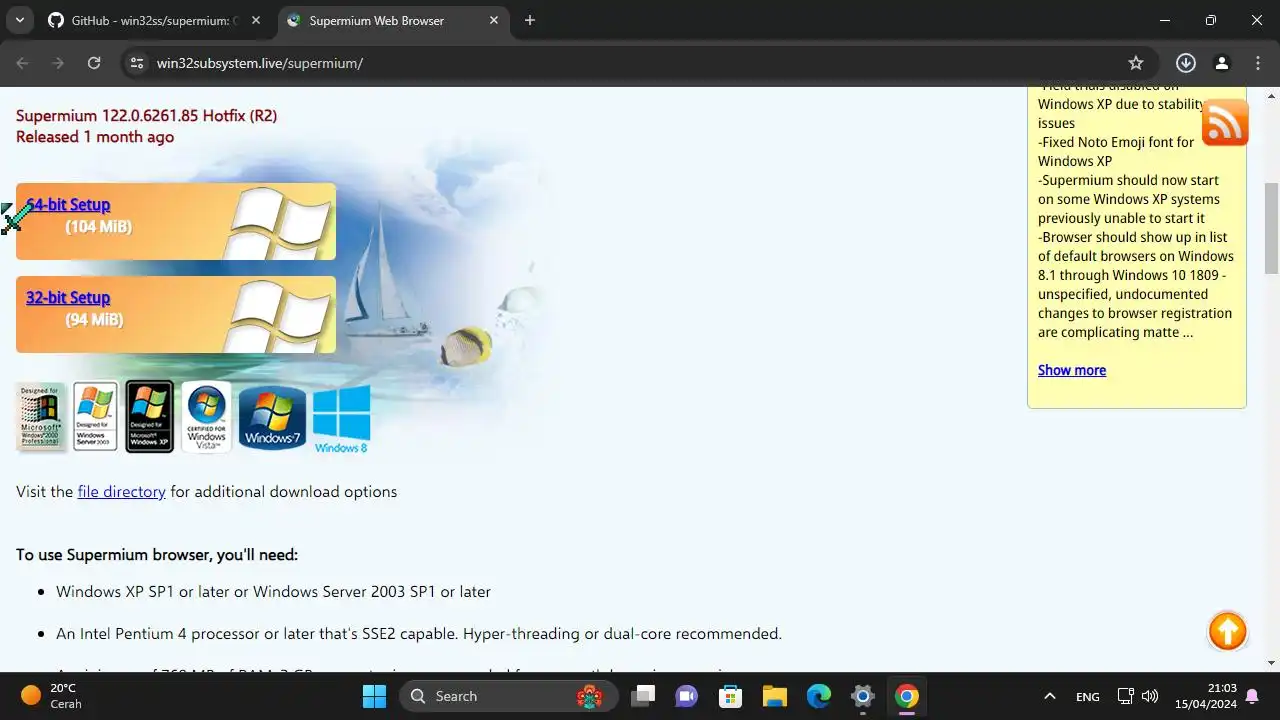This screenshot has height=720, width=1280.
Task: Open a new tab with the plus button
Action: [530, 21]
